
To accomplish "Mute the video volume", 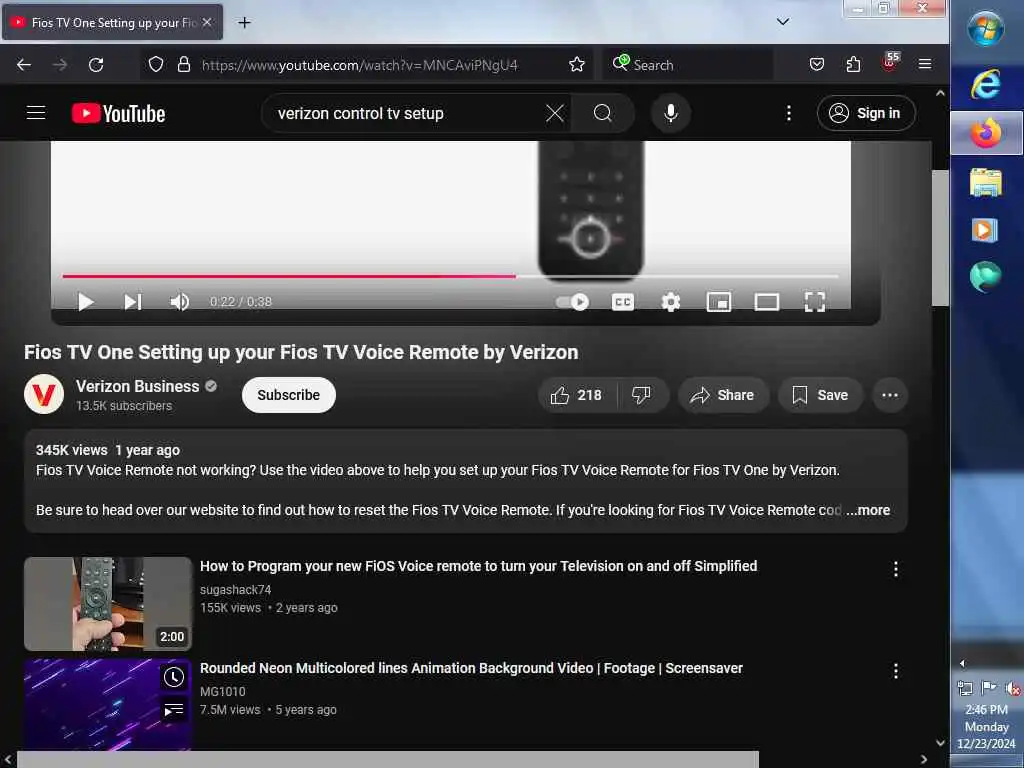I will tap(180, 302).
